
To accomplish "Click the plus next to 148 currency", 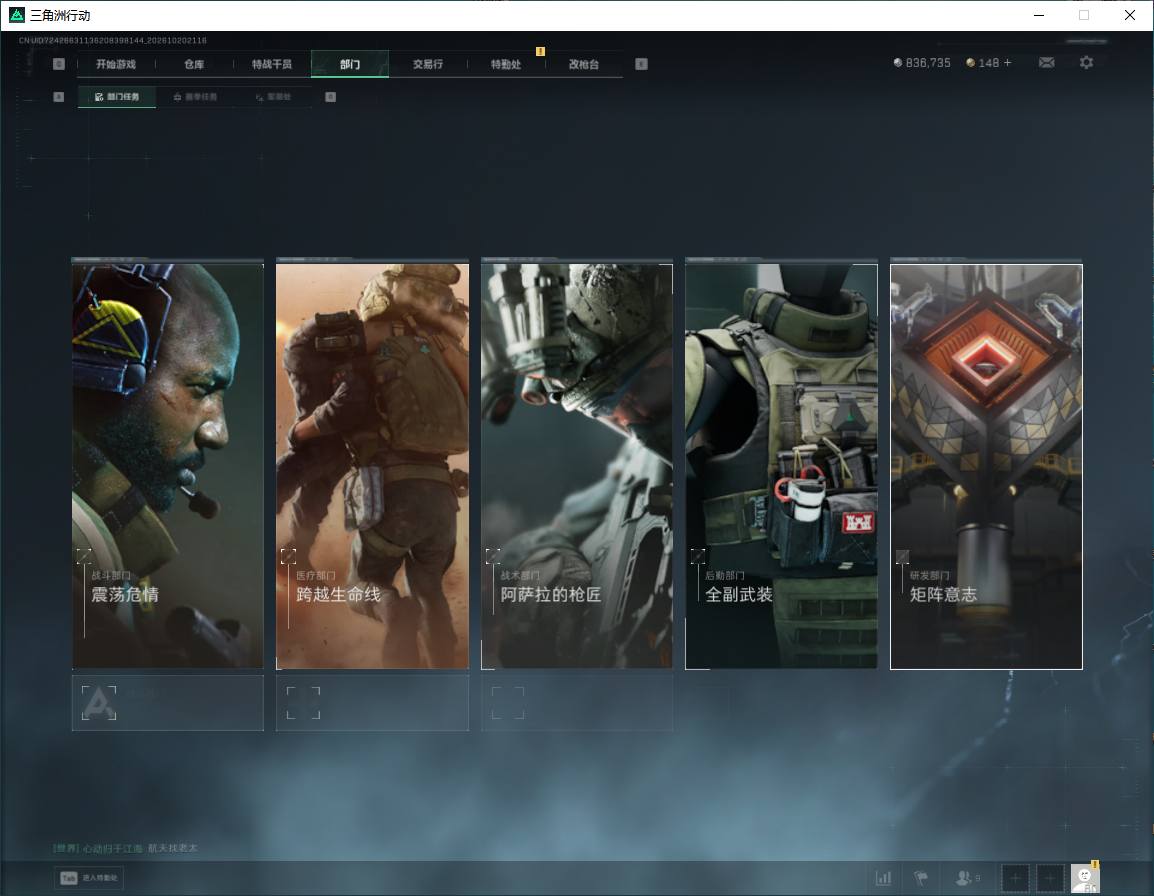I will pyautogui.click(x=1008, y=63).
